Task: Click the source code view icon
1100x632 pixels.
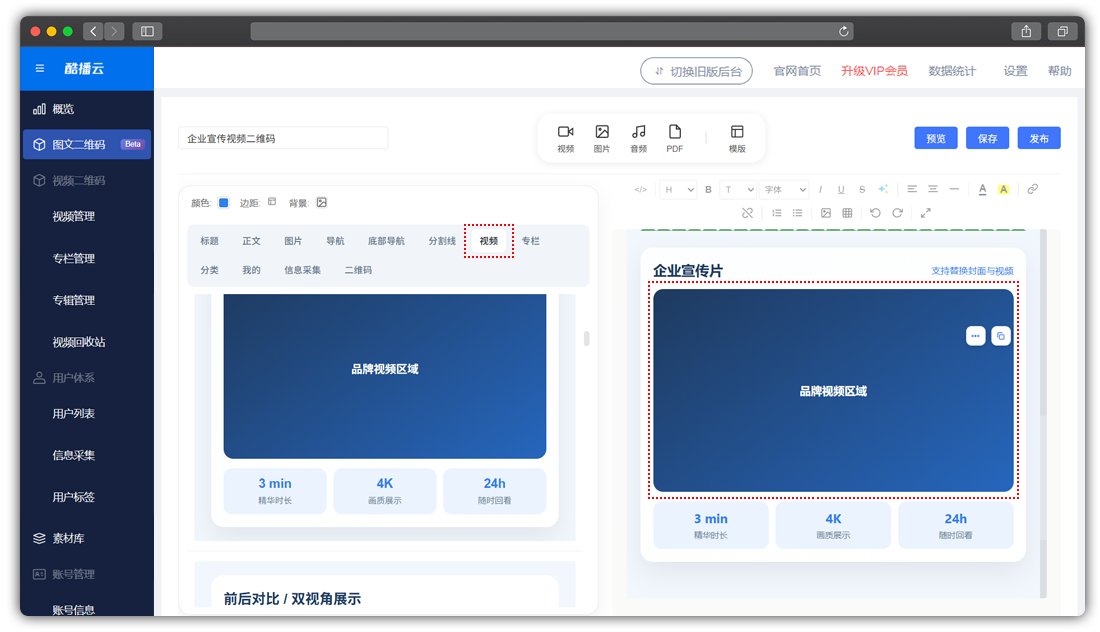Action: [641, 189]
